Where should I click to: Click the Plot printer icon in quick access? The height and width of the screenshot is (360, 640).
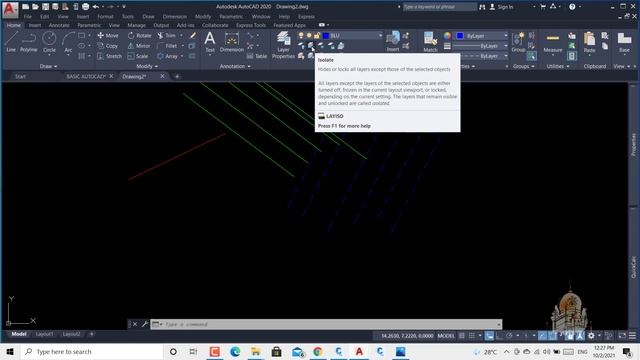85,7
